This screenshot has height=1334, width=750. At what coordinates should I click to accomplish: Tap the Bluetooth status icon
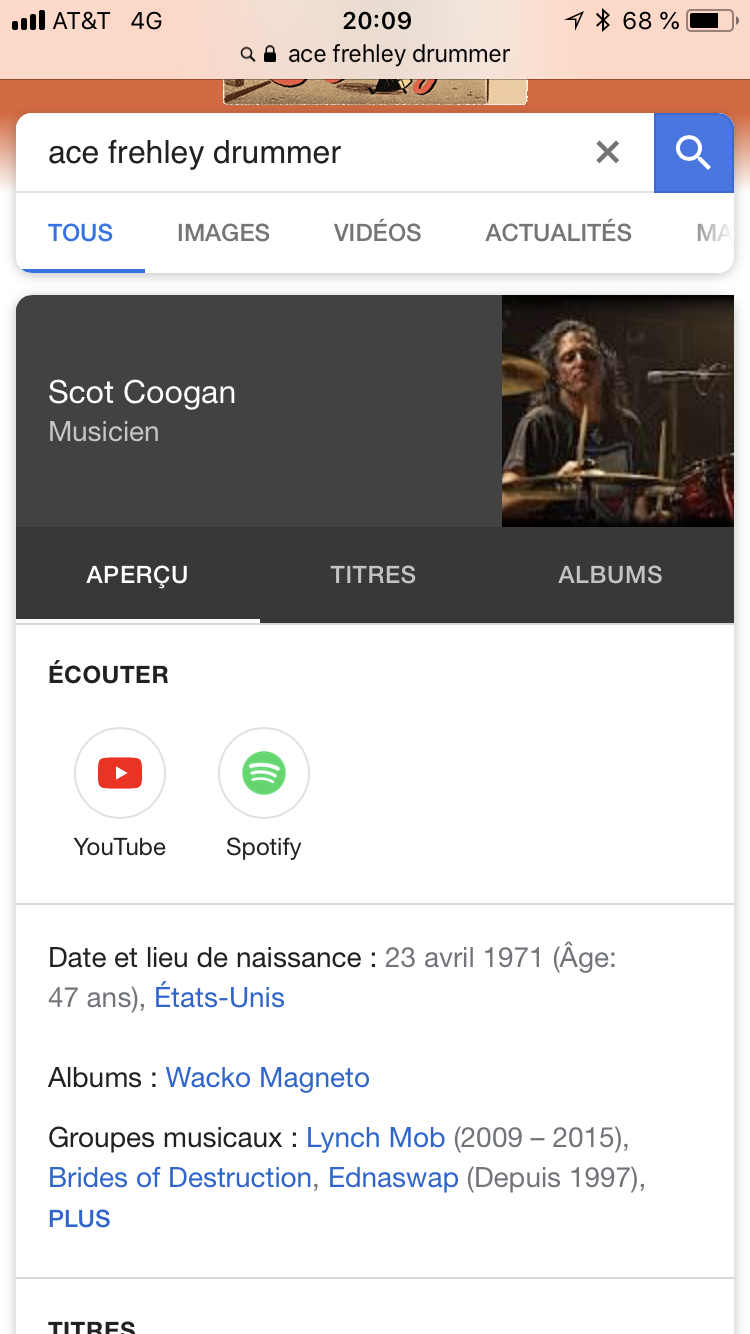[x=602, y=21]
